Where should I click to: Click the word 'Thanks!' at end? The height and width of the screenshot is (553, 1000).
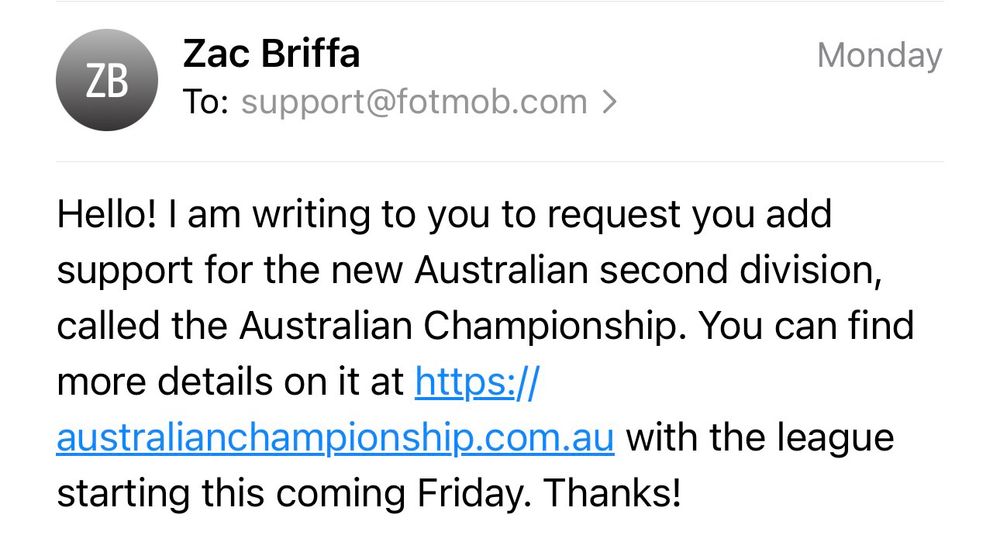tap(612, 494)
